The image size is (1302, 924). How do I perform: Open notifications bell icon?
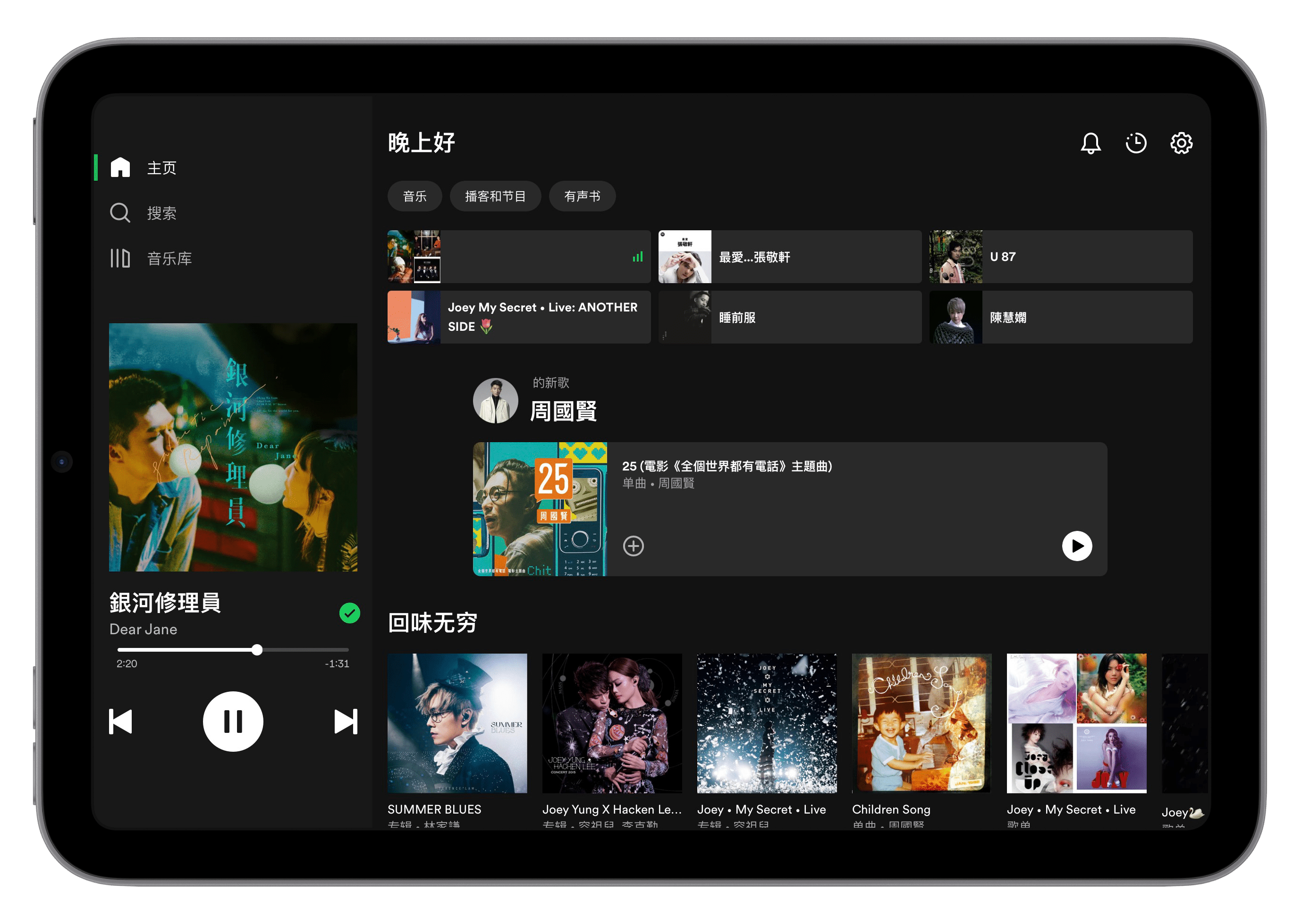click(1091, 143)
